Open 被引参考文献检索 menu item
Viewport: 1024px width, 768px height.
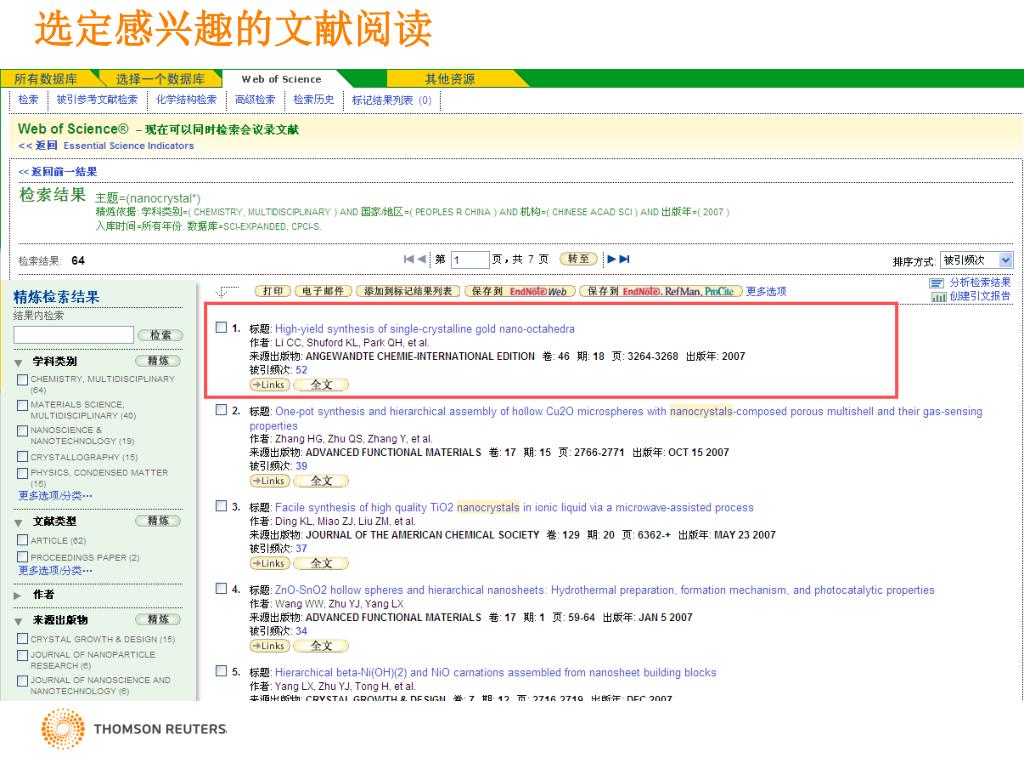click(x=97, y=100)
